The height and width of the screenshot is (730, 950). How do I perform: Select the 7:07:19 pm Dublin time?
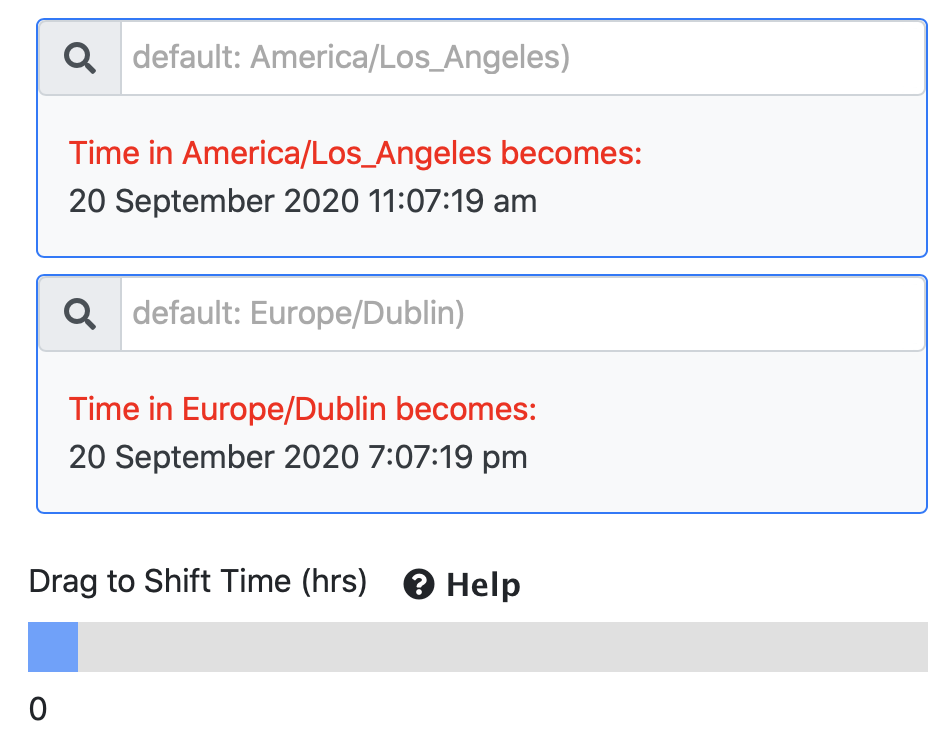pos(447,457)
